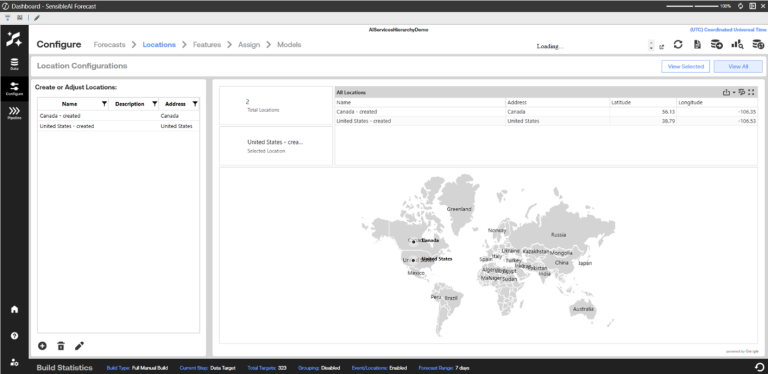Open the help question mark icon
This screenshot has width=768, height=374.
point(14,336)
